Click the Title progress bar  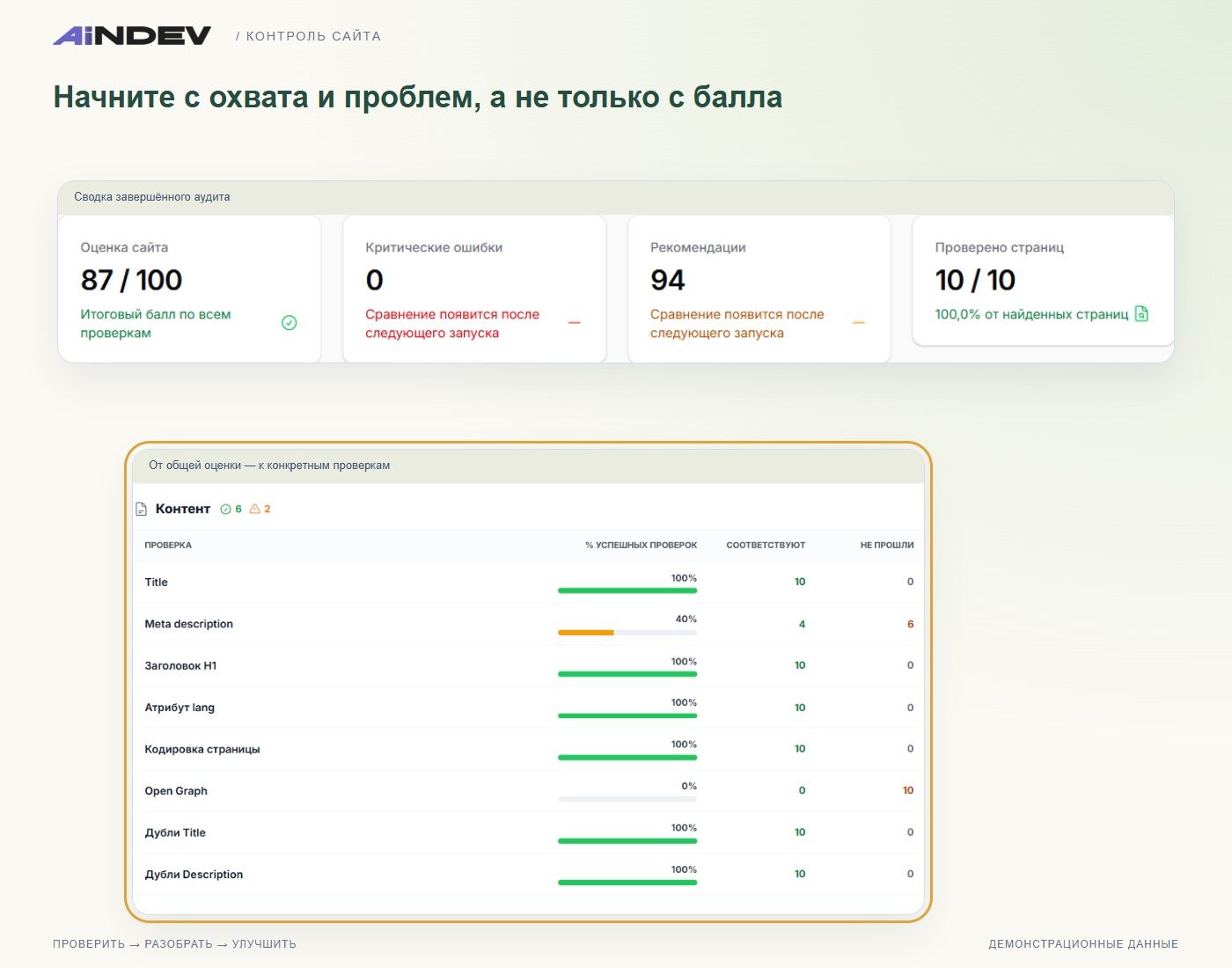point(627,590)
